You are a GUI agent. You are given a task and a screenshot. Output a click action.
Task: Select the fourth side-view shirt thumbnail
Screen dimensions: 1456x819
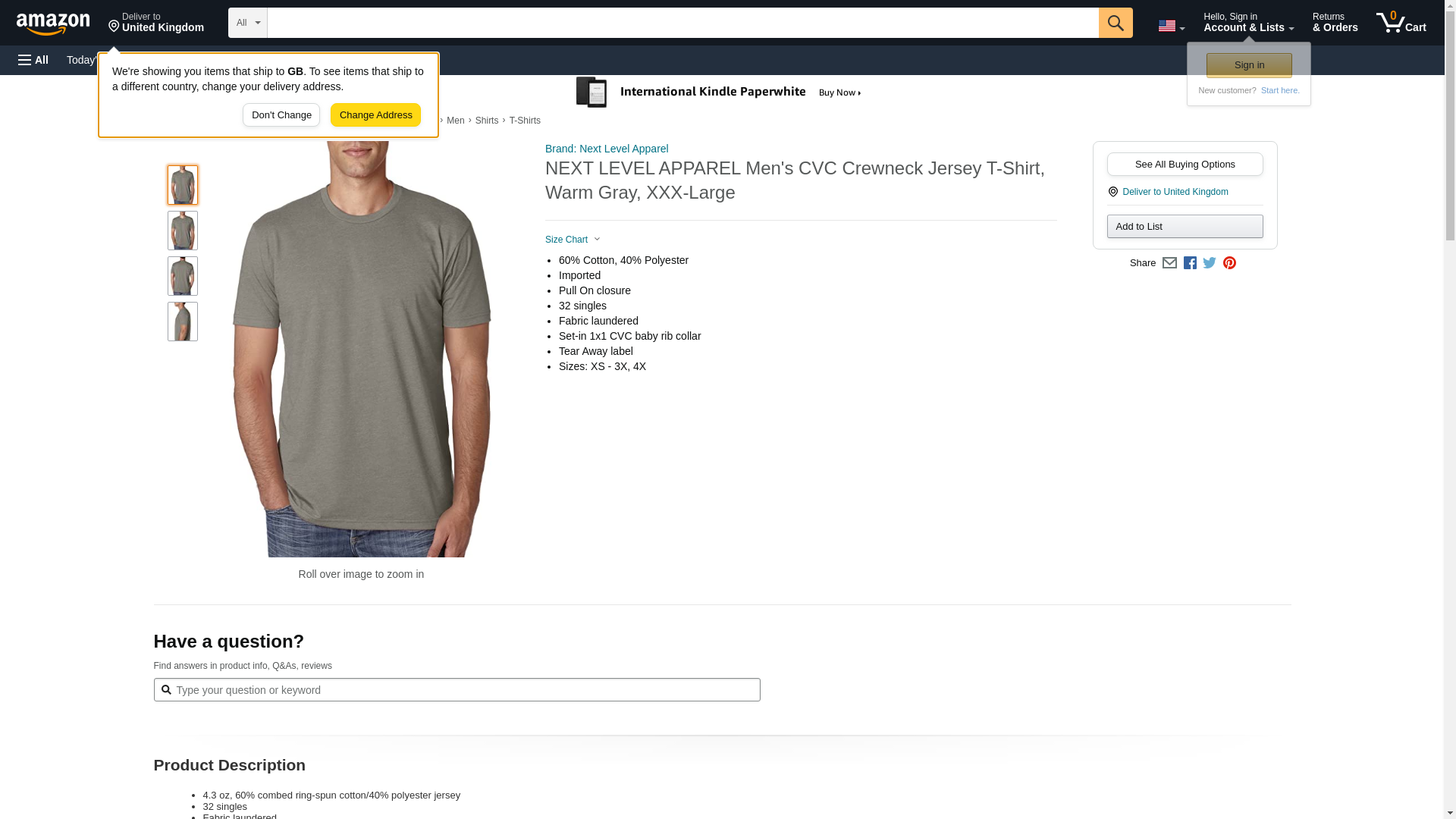183,322
